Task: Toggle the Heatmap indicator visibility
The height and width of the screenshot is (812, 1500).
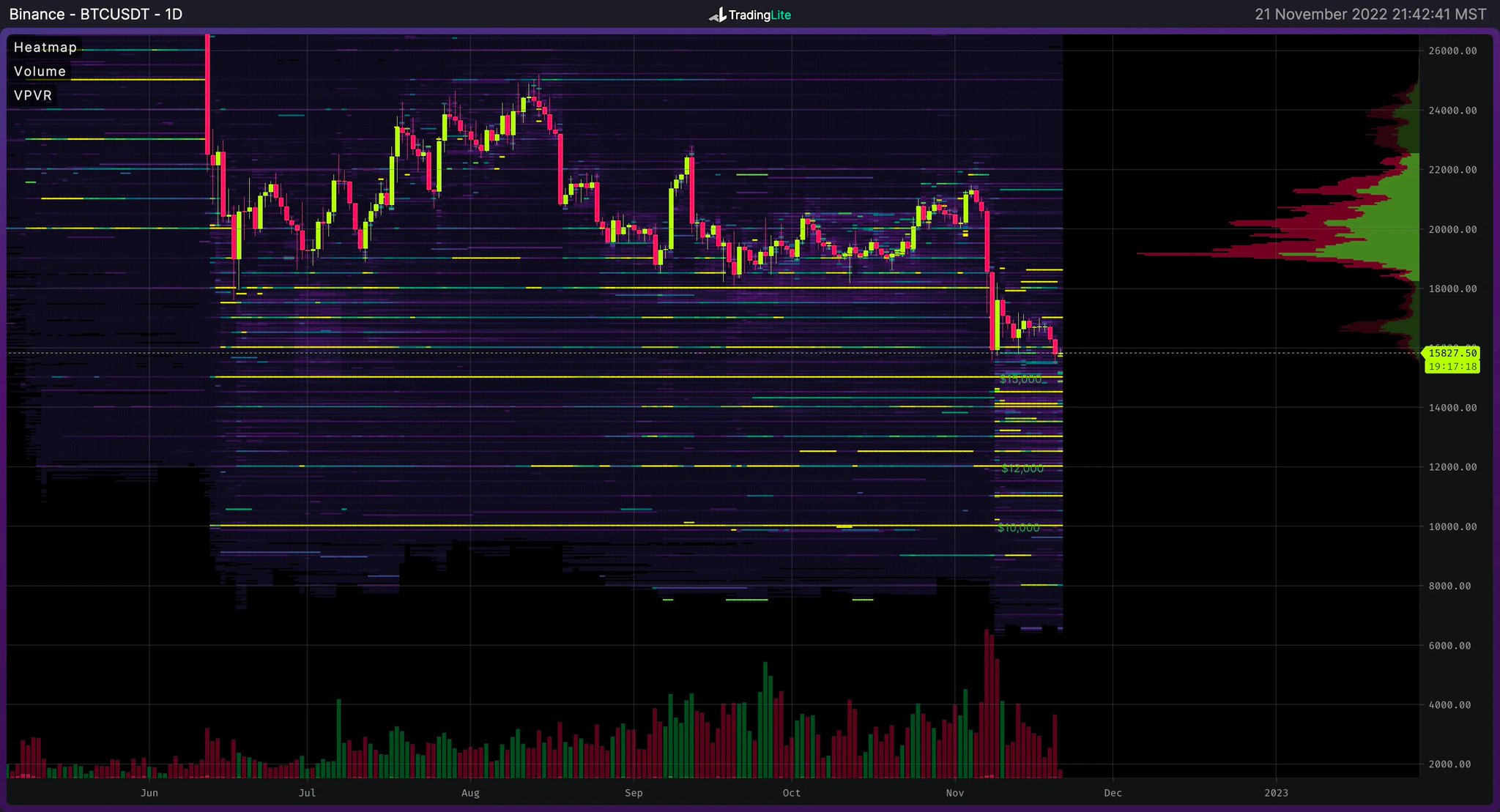Action: coord(45,47)
